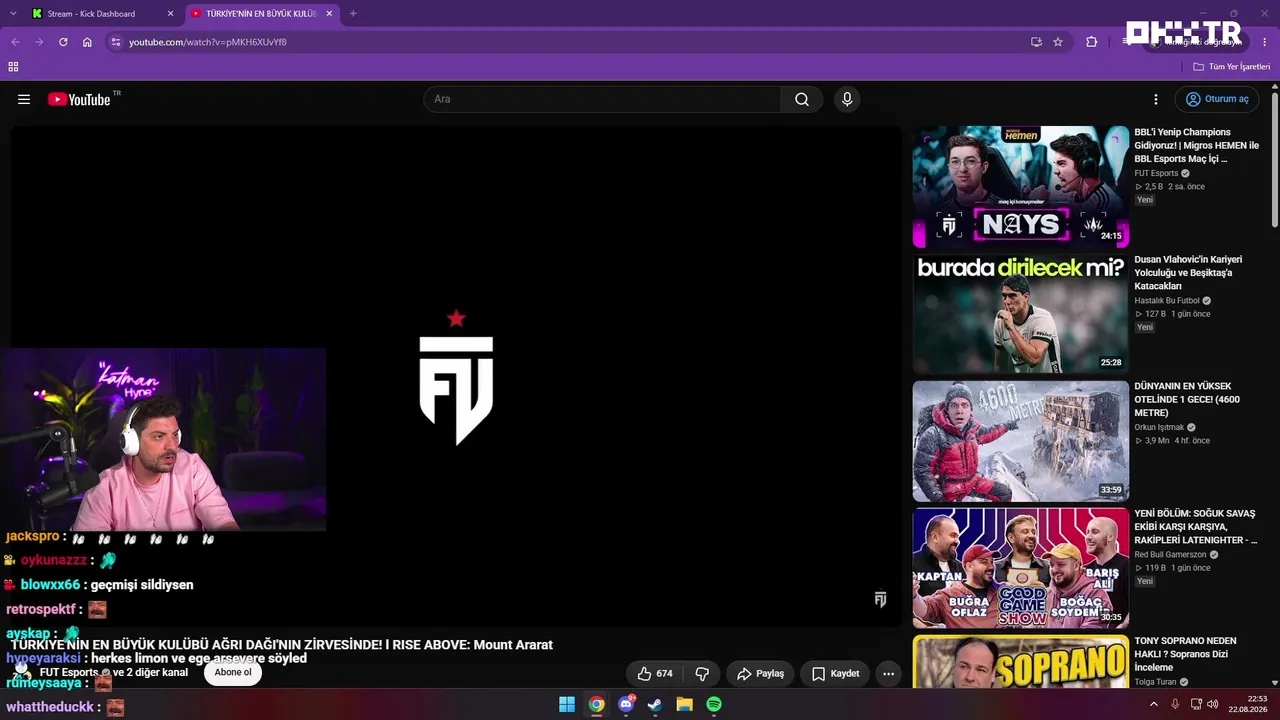Open more actions for the video
The height and width of the screenshot is (720, 1280).
point(888,674)
